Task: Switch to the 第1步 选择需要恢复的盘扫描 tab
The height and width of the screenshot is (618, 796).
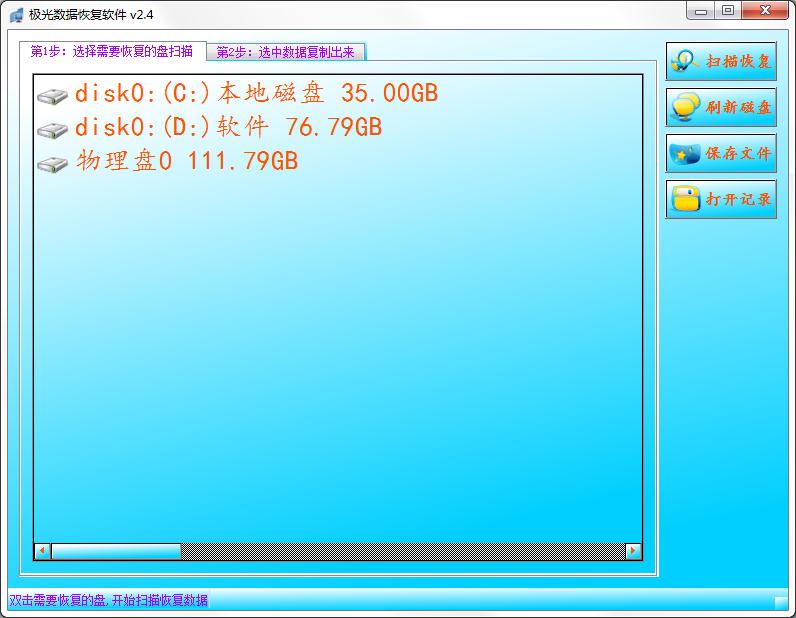Action: tap(112, 52)
